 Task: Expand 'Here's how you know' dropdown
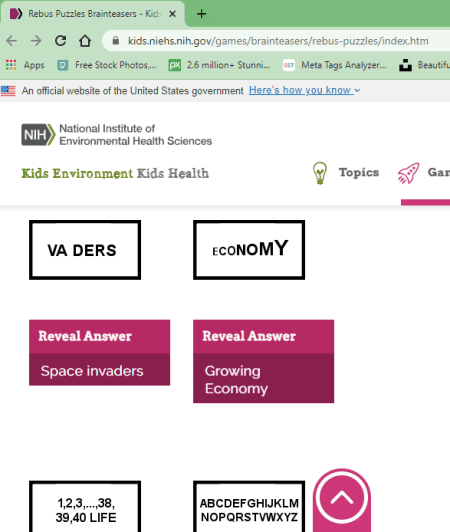coord(304,90)
